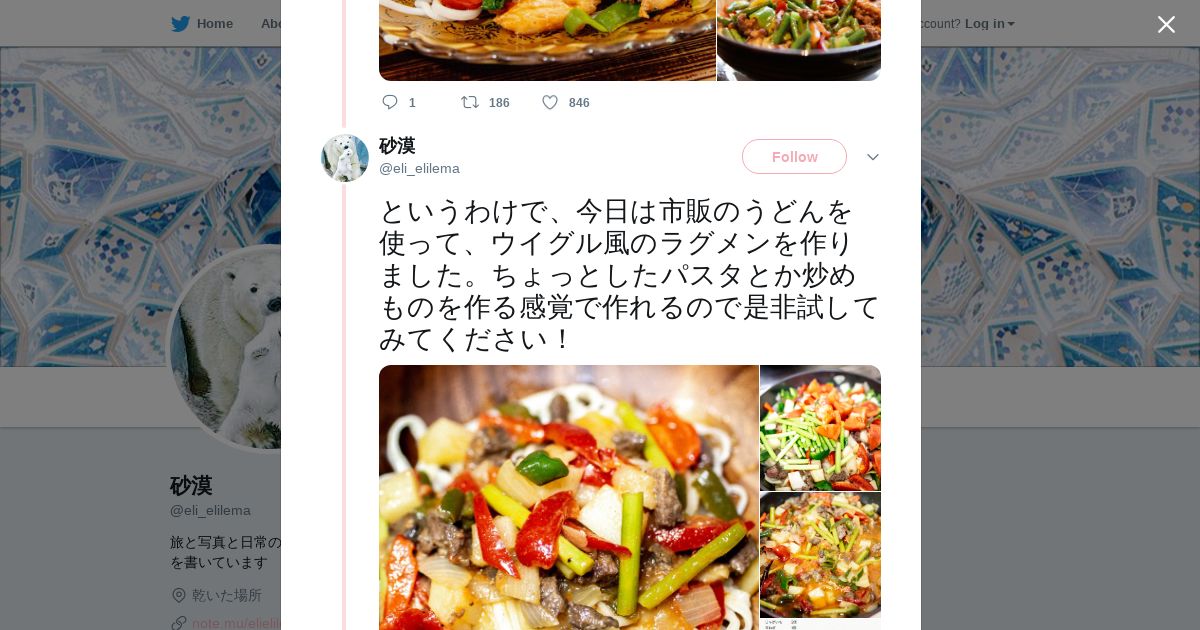
Task: Open the tomato stew pan photo
Action: click(x=821, y=555)
